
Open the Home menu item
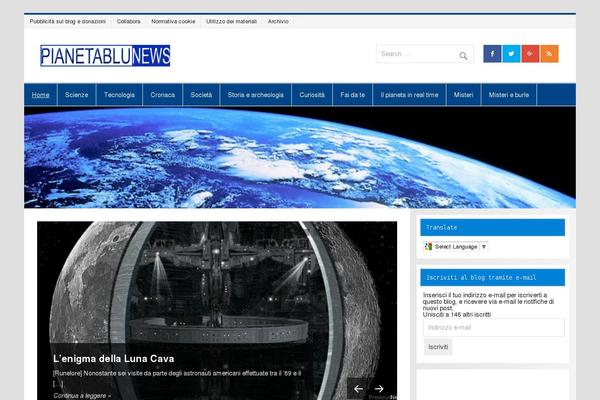(41, 95)
